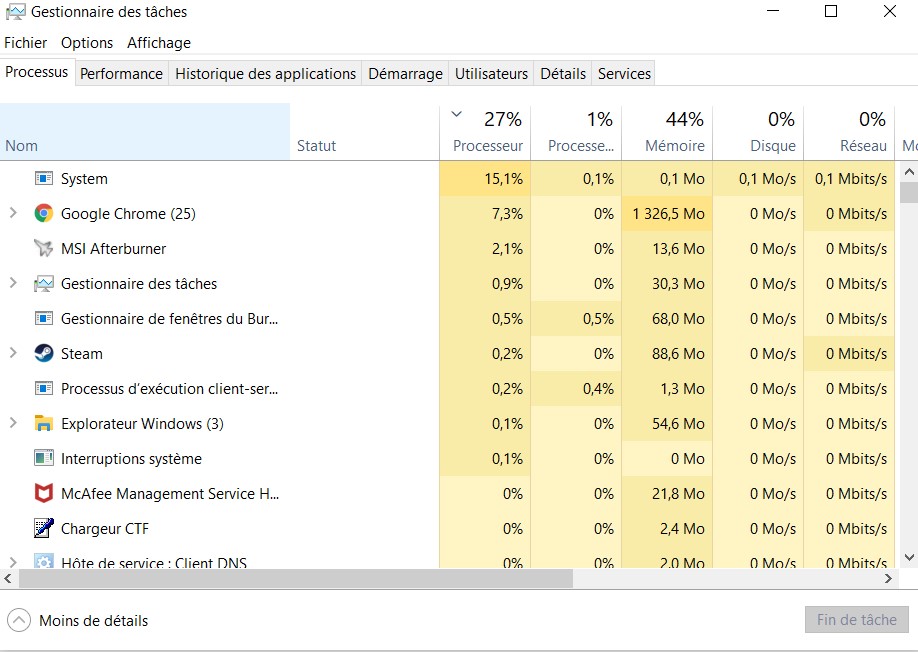Image resolution: width=918 pixels, height=652 pixels.
Task: Click MSI Afterburner's 2,1% processor value
Action: pos(507,249)
